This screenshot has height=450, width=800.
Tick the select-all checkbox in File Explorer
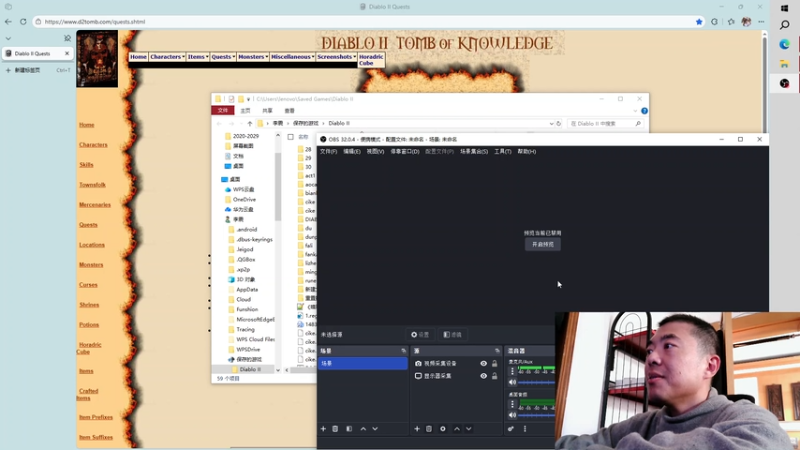(x=290, y=137)
